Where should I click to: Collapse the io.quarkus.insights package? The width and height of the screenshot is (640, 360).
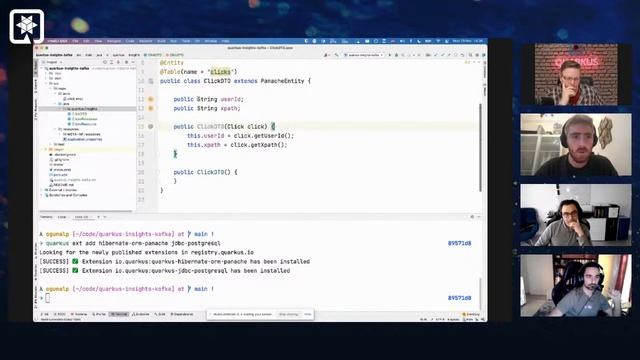point(61,109)
